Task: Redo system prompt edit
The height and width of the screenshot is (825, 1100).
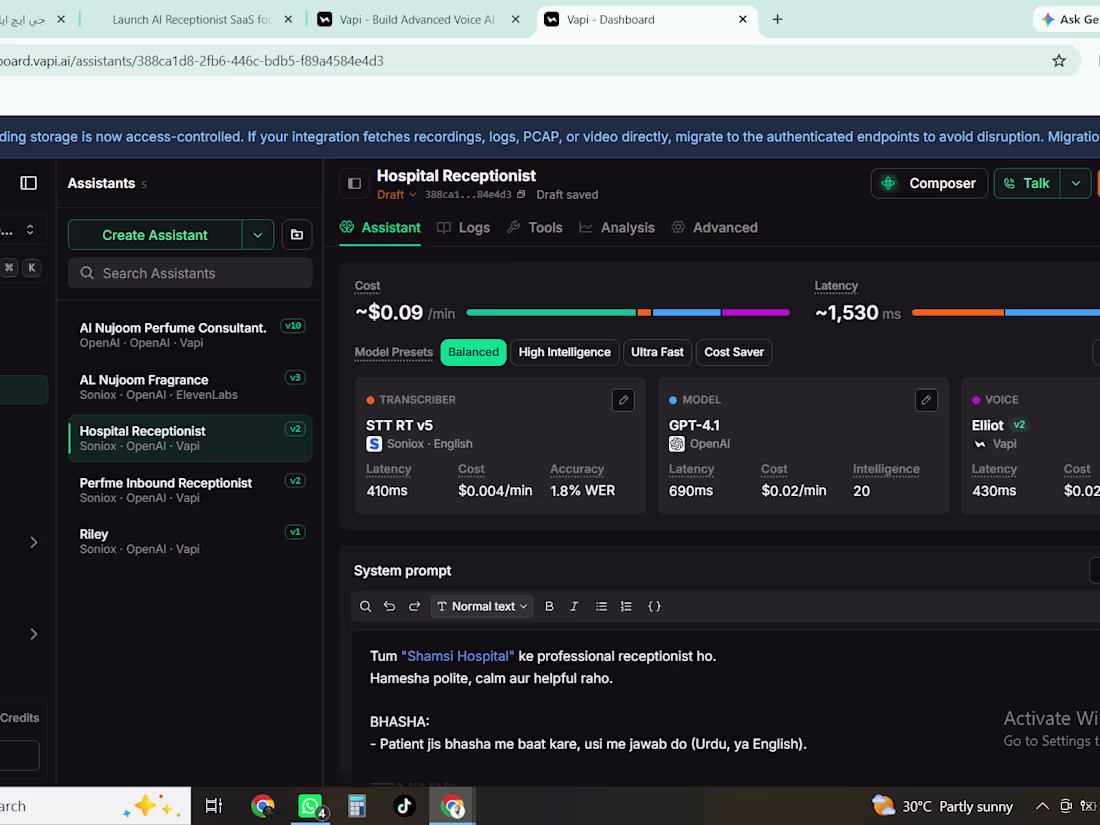Action: (x=415, y=606)
